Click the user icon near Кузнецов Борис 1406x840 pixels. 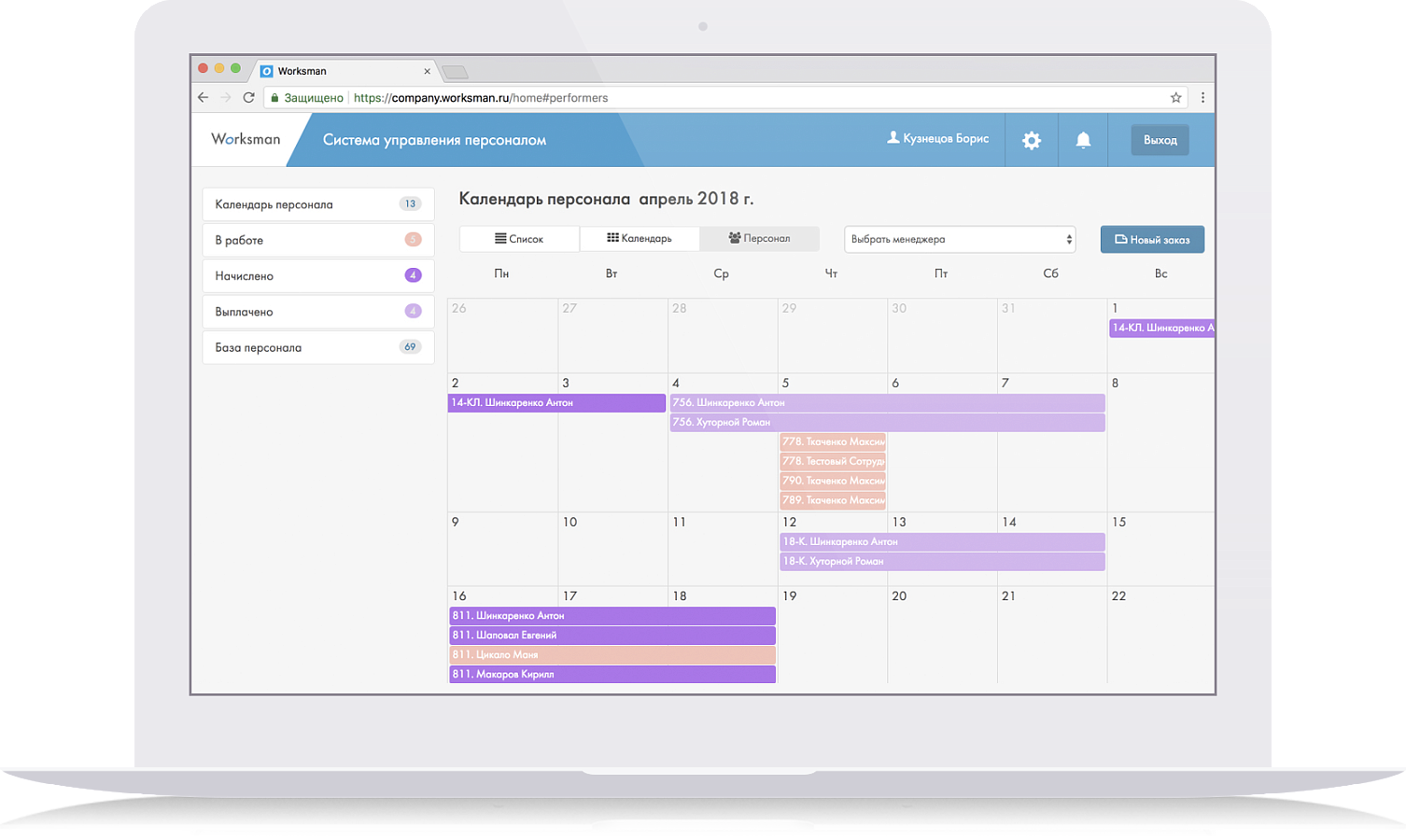click(x=893, y=138)
